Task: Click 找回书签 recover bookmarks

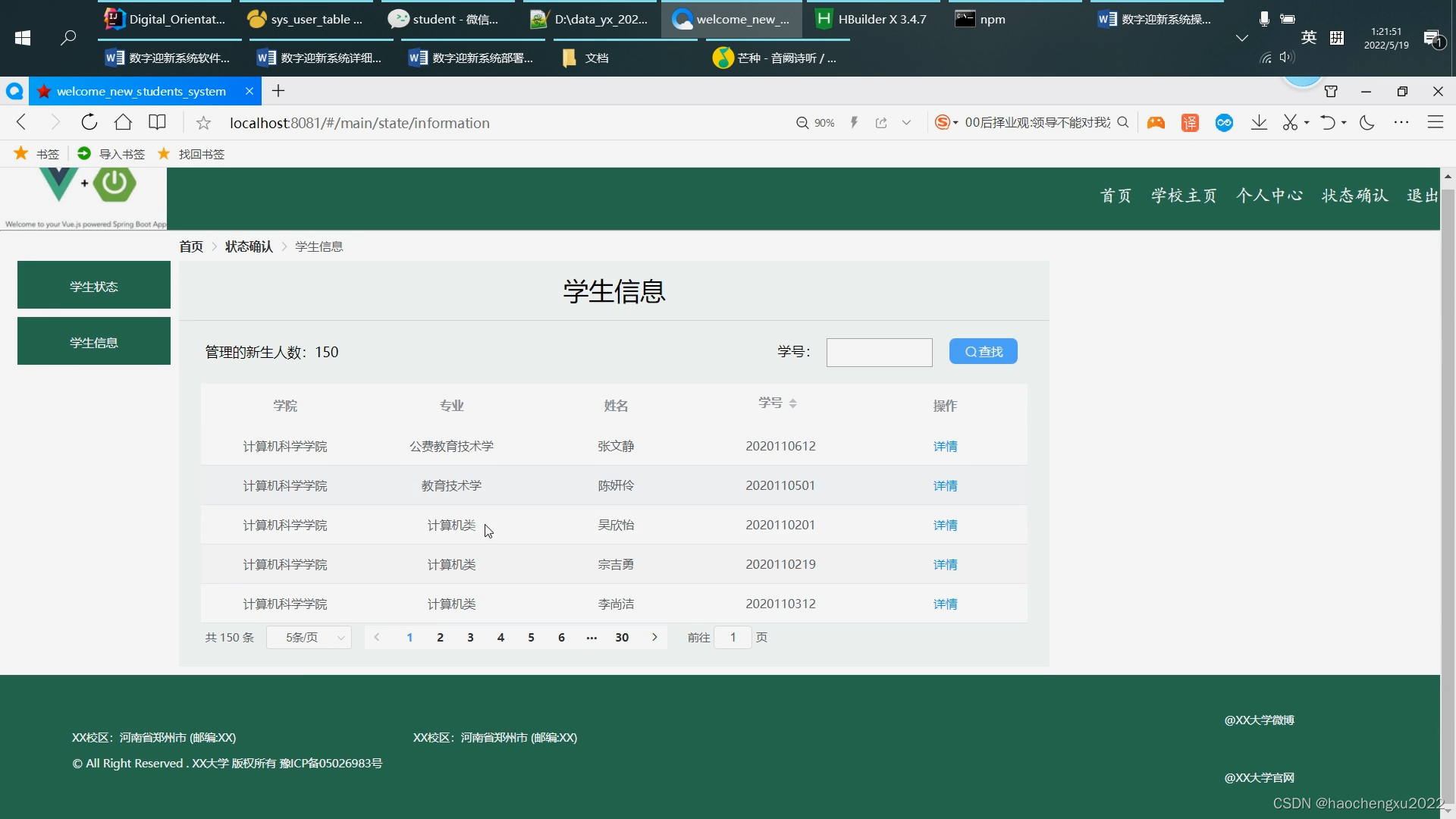Action: [x=190, y=154]
